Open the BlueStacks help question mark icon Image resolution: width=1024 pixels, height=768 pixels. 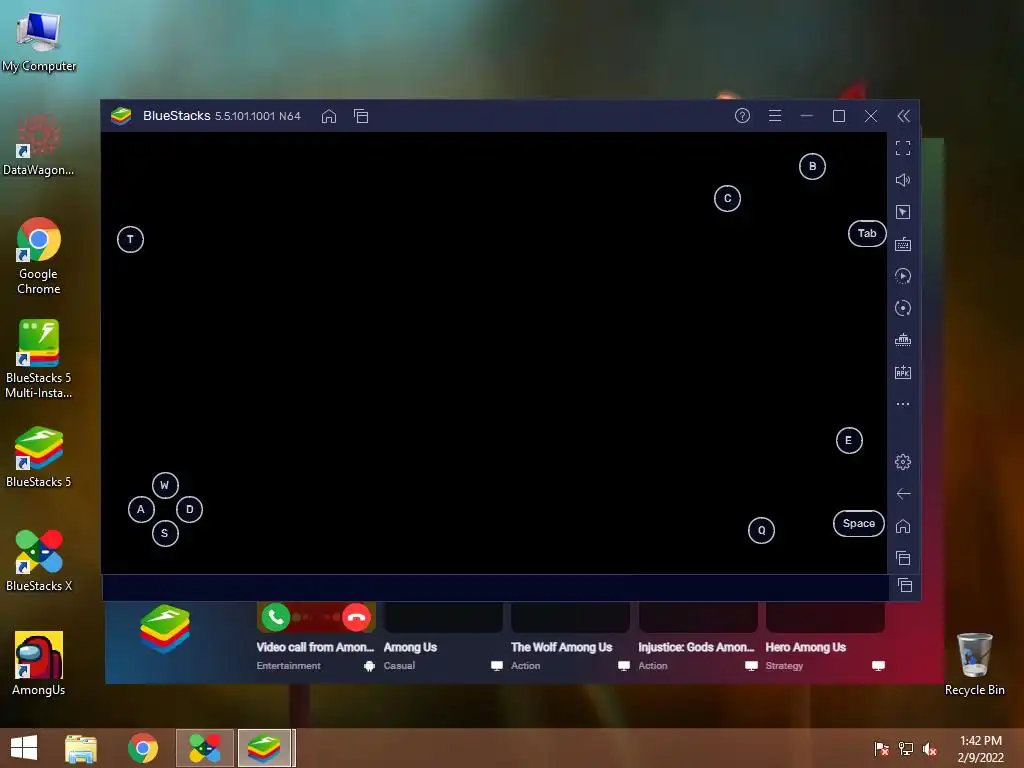742,116
